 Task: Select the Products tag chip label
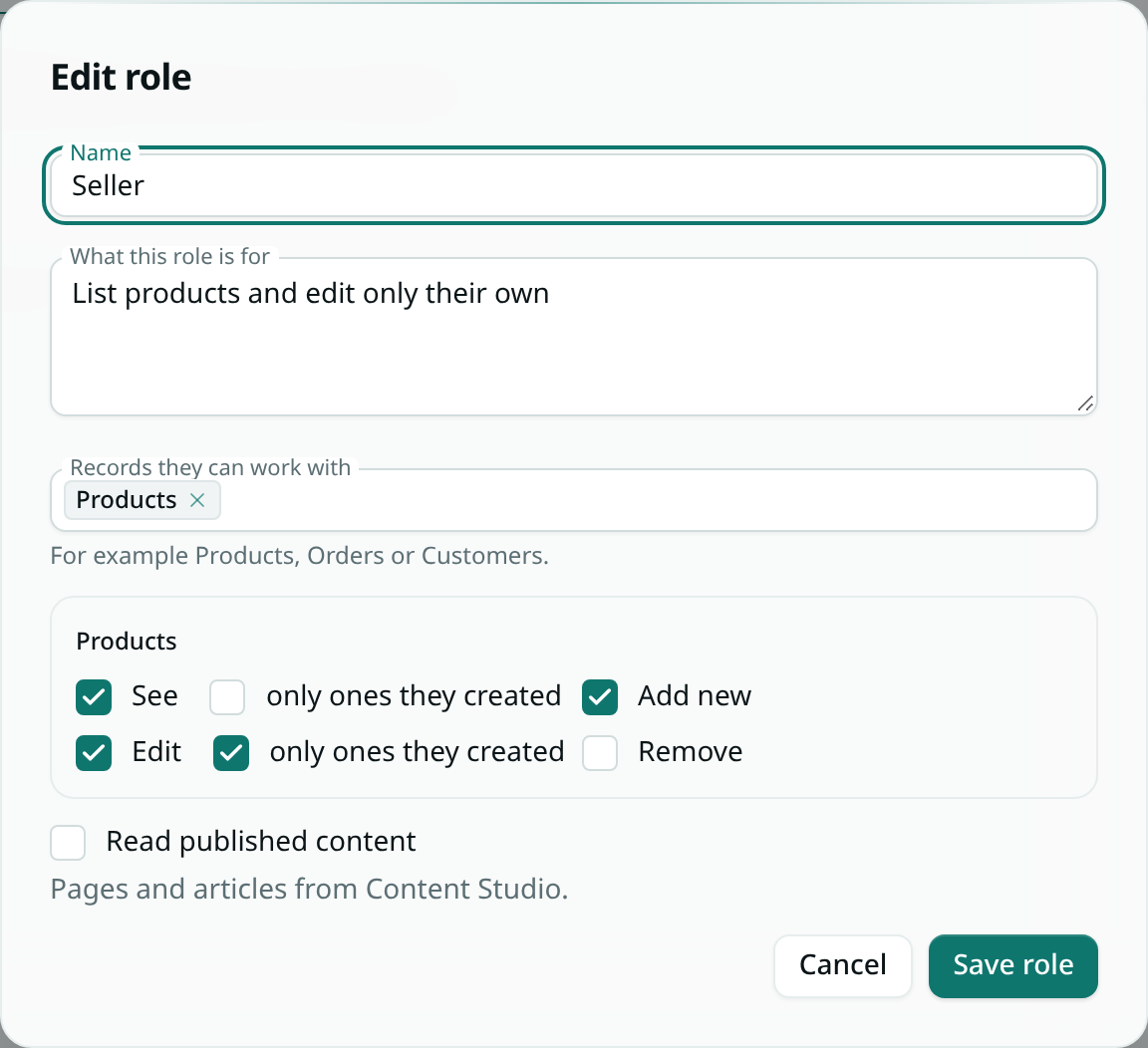coord(127,500)
